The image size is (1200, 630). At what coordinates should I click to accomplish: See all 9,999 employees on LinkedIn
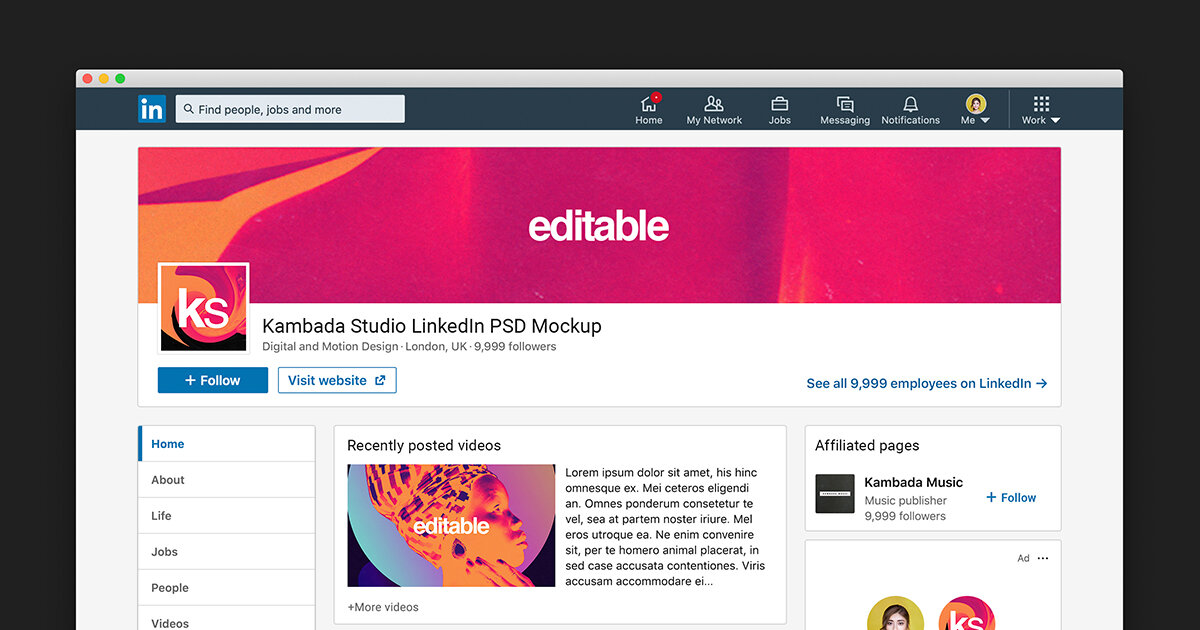(926, 383)
